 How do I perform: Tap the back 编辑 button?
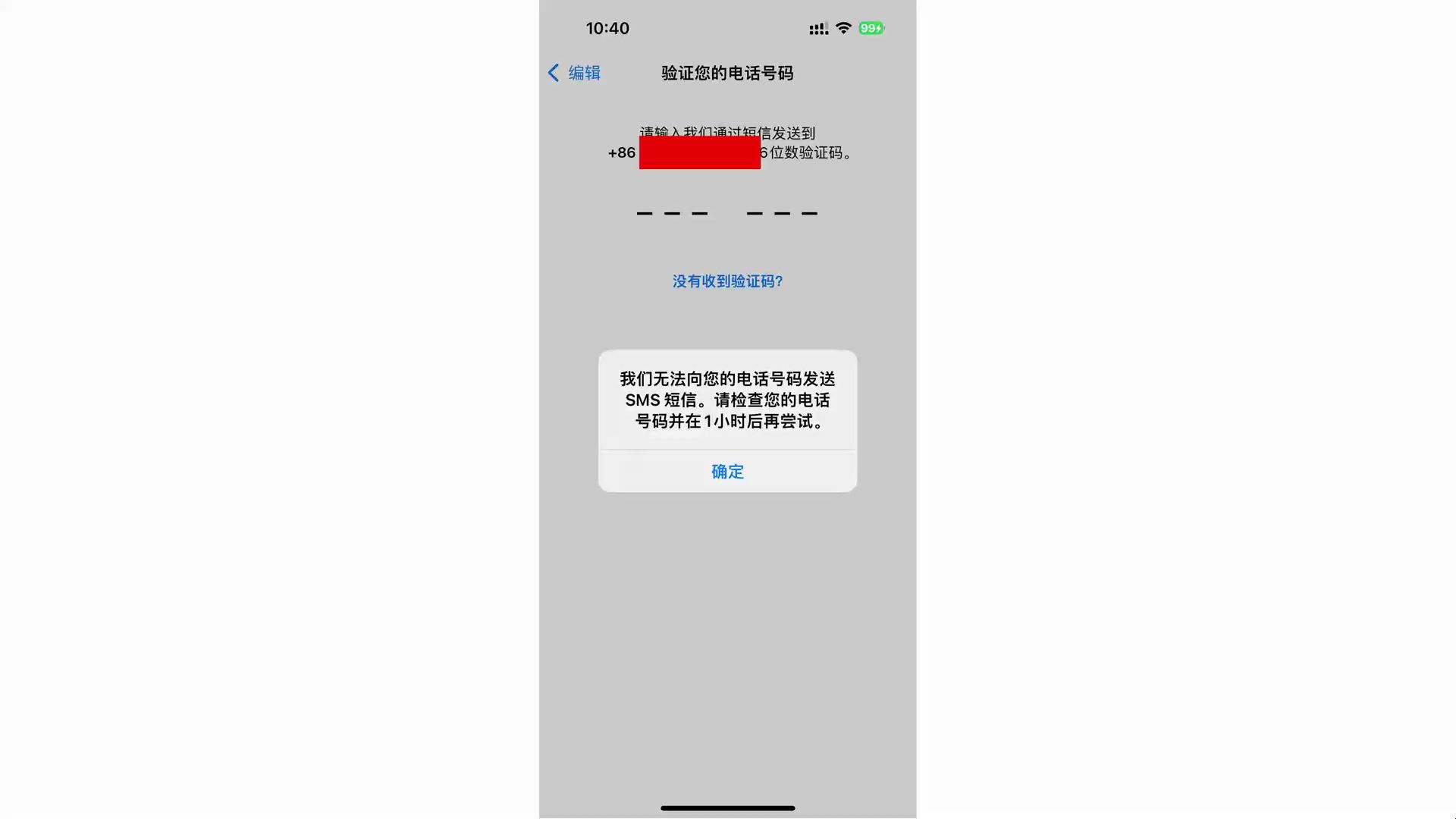[x=573, y=72]
